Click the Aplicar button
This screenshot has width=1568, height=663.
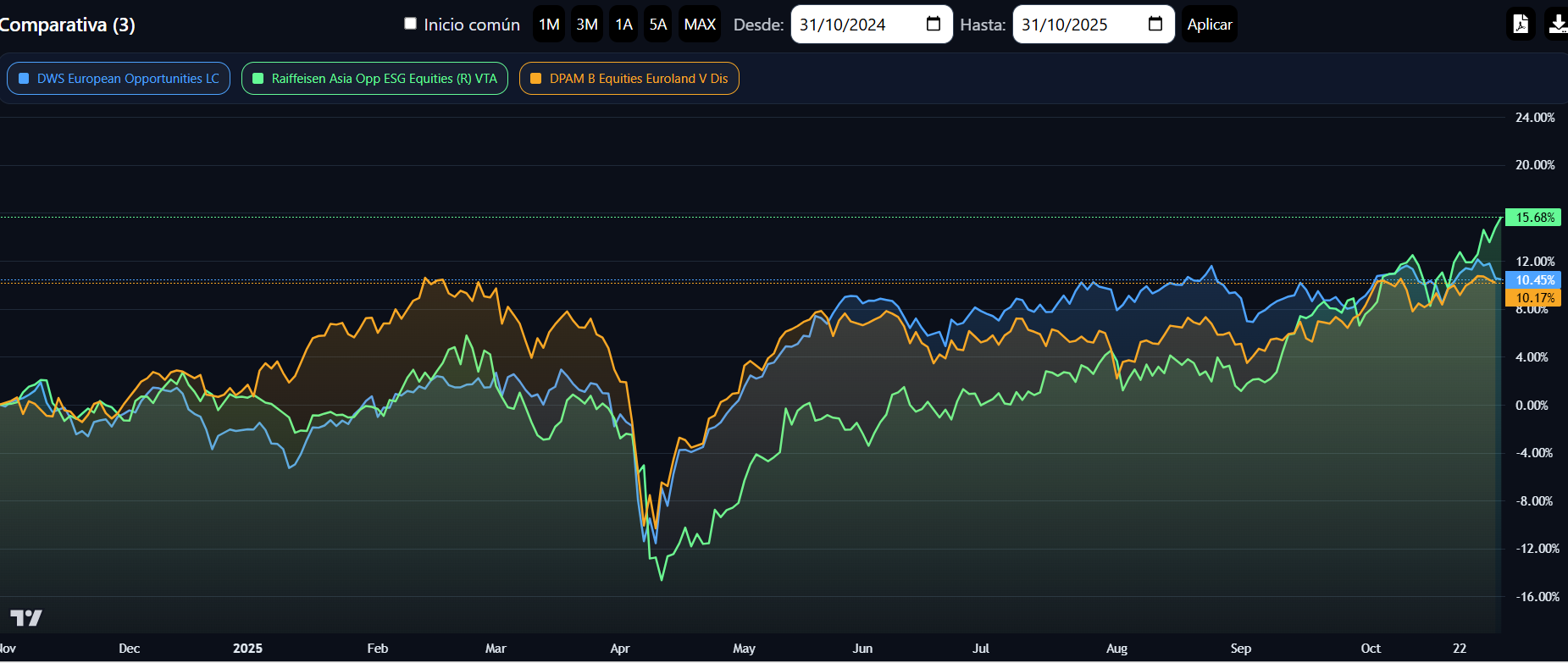[x=1210, y=25]
